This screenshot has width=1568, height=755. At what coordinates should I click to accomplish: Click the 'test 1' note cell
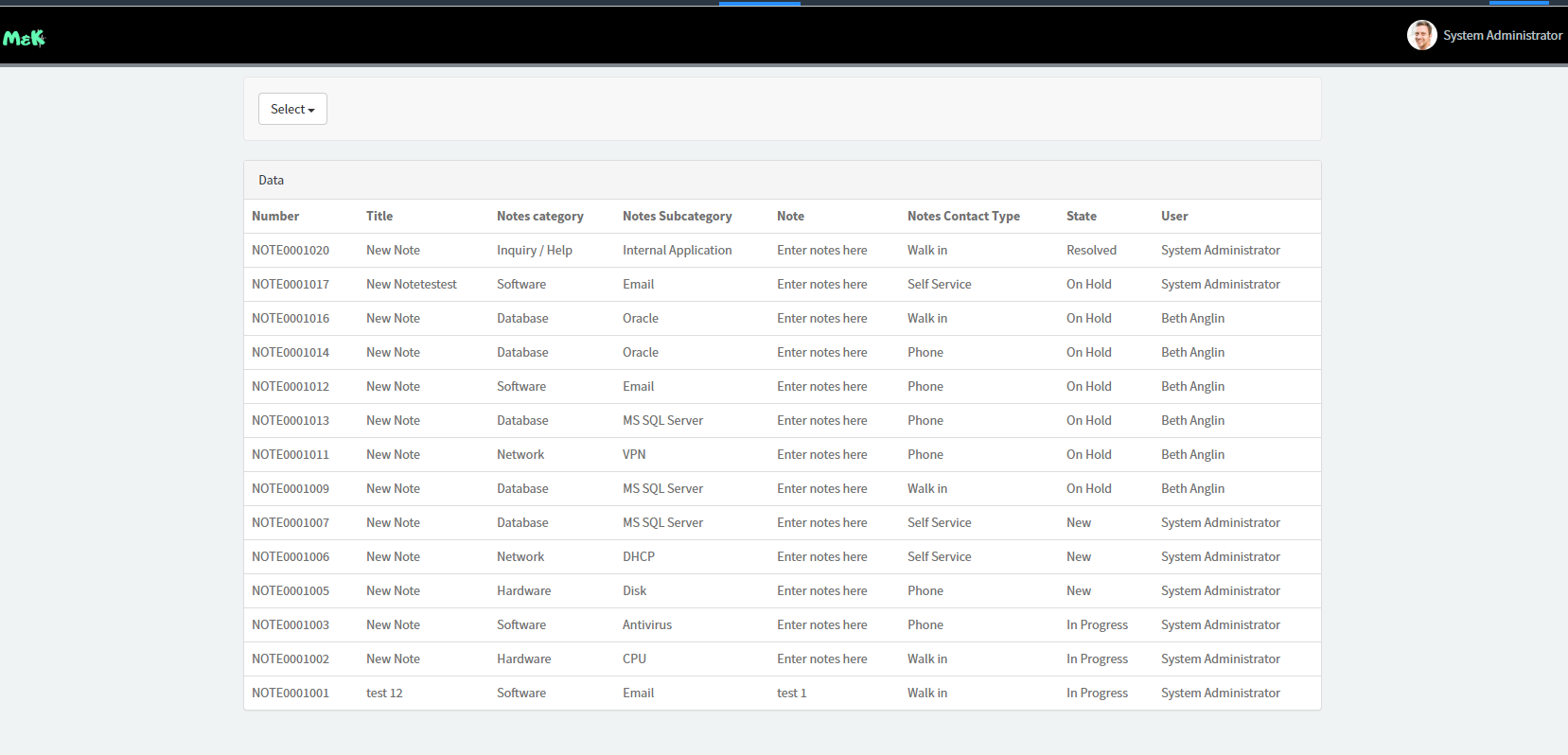(792, 693)
